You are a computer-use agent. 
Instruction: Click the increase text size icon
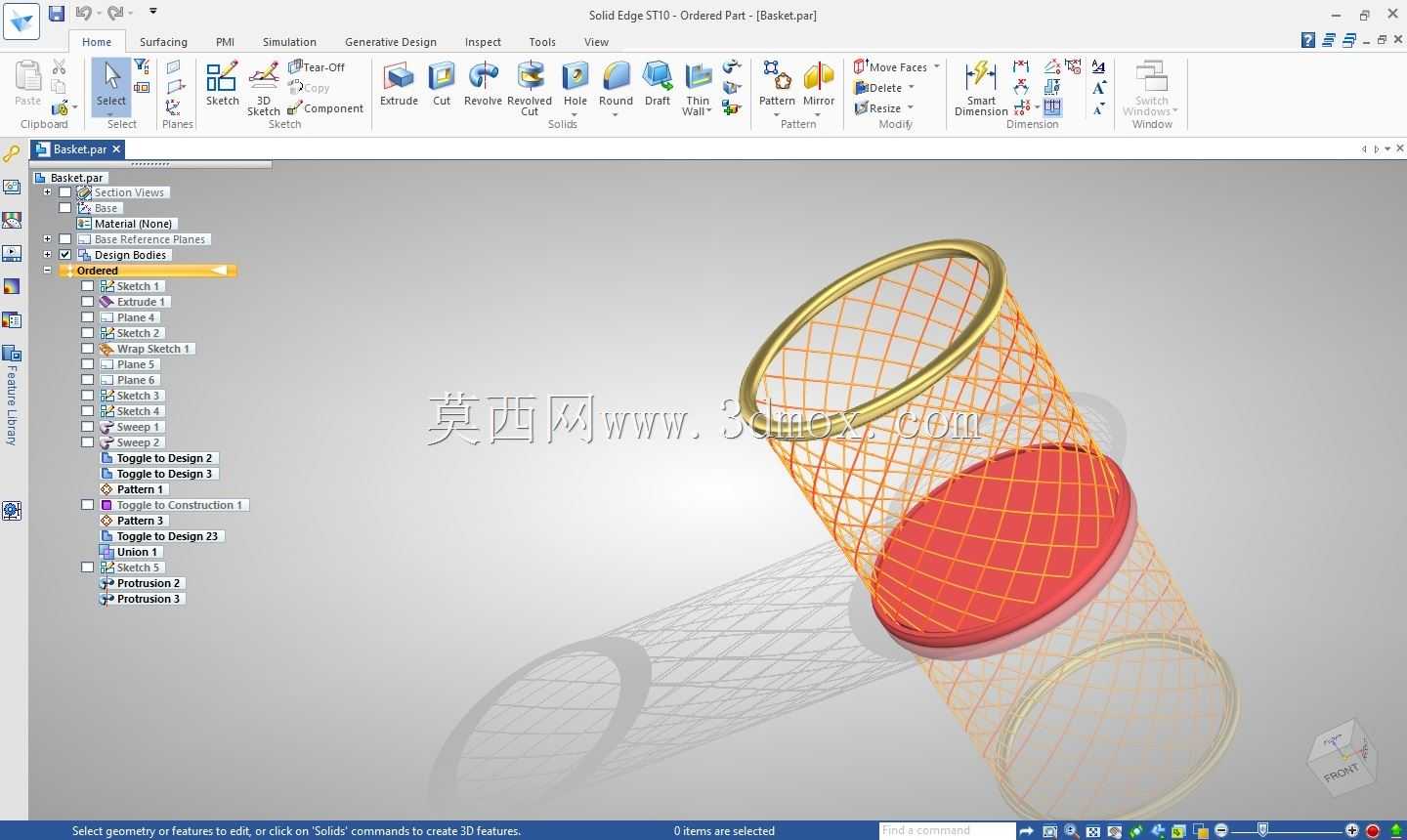[x=1099, y=87]
